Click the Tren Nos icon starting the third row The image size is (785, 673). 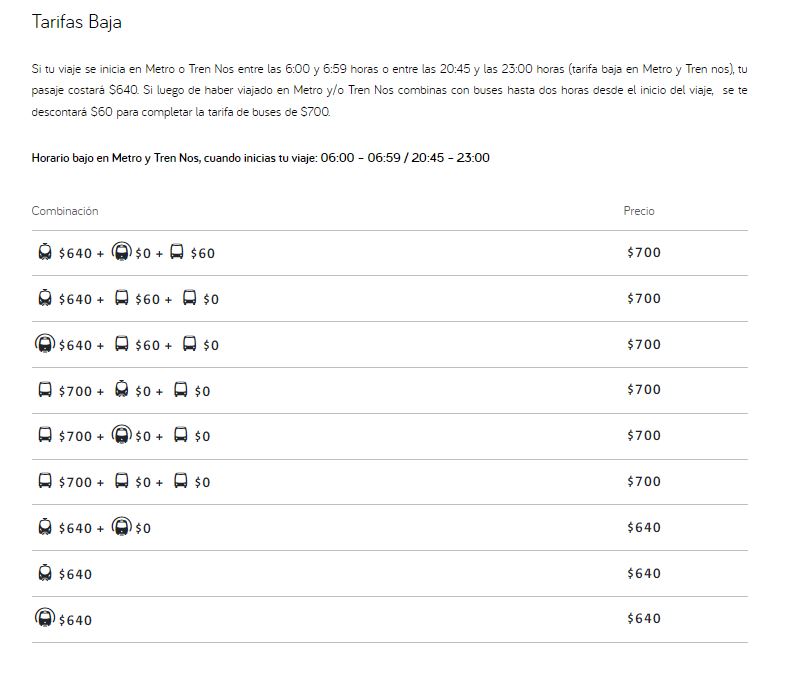tap(44, 344)
